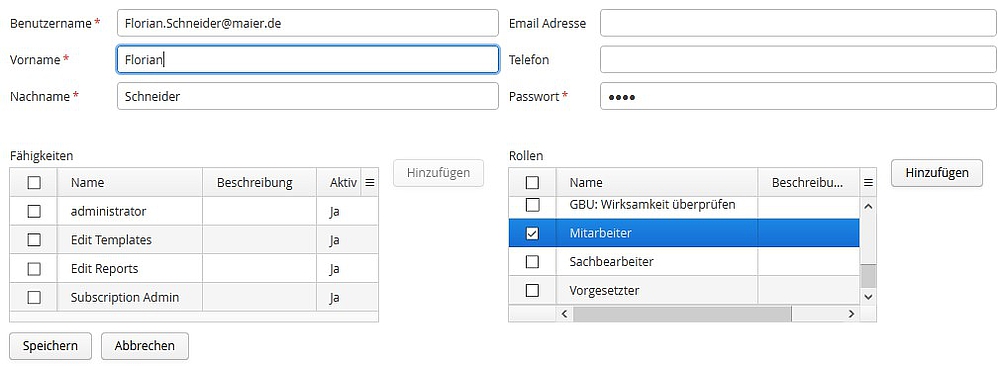Focus the Benutzername input field
The image size is (1000, 367).
point(308,24)
